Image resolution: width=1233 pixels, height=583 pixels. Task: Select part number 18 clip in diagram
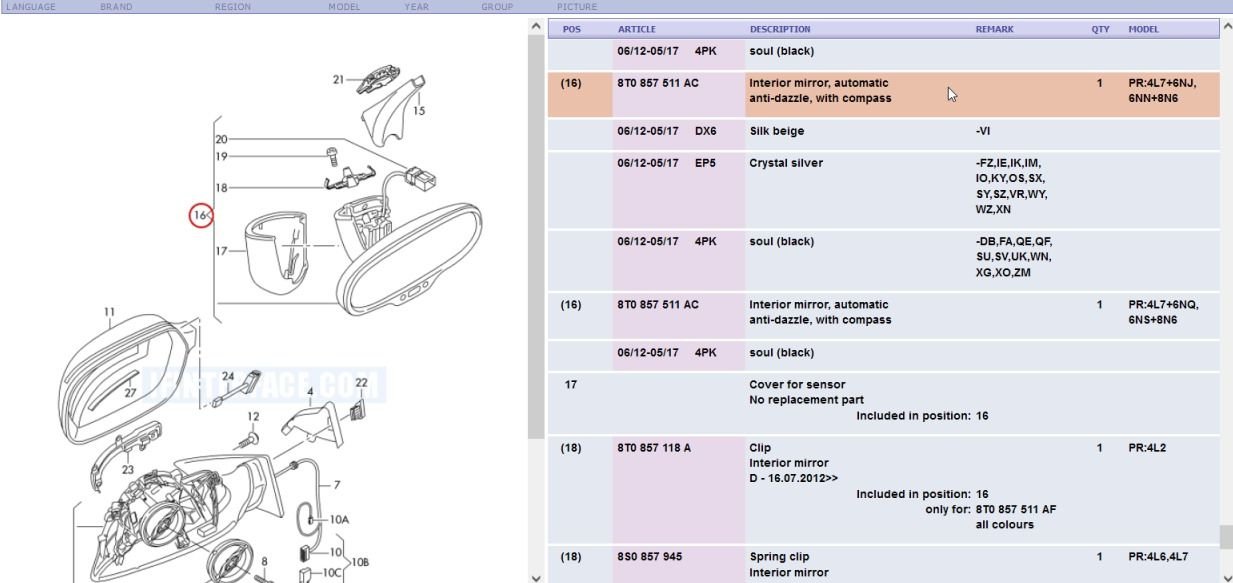[x=221, y=187]
